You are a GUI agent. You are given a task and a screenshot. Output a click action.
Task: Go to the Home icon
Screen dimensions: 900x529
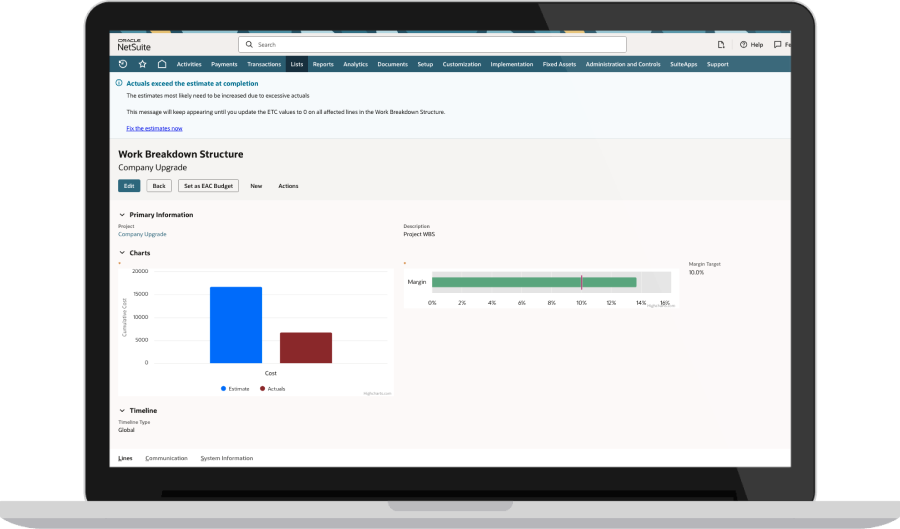coord(162,64)
